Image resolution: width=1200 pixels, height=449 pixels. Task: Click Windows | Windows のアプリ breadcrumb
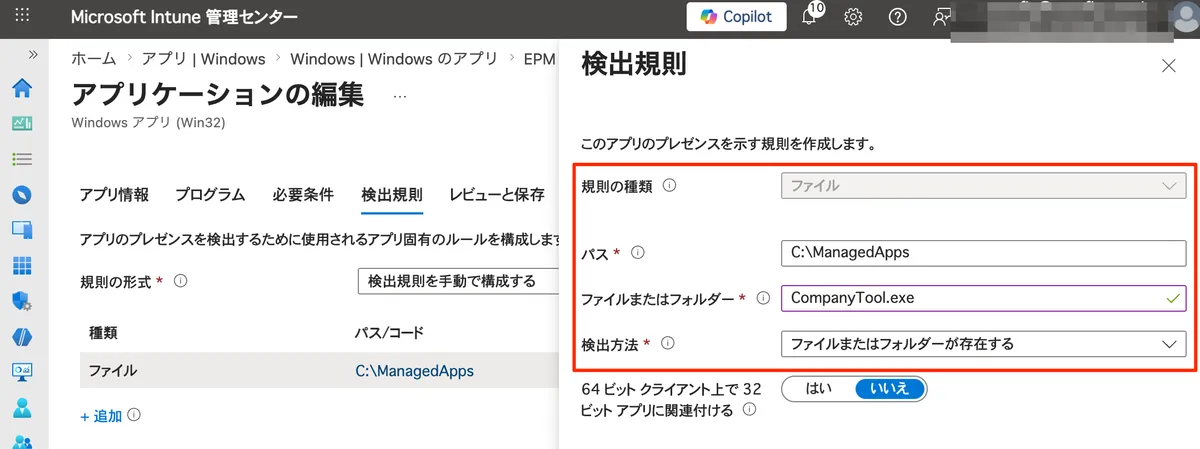click(x=394, y=59)
